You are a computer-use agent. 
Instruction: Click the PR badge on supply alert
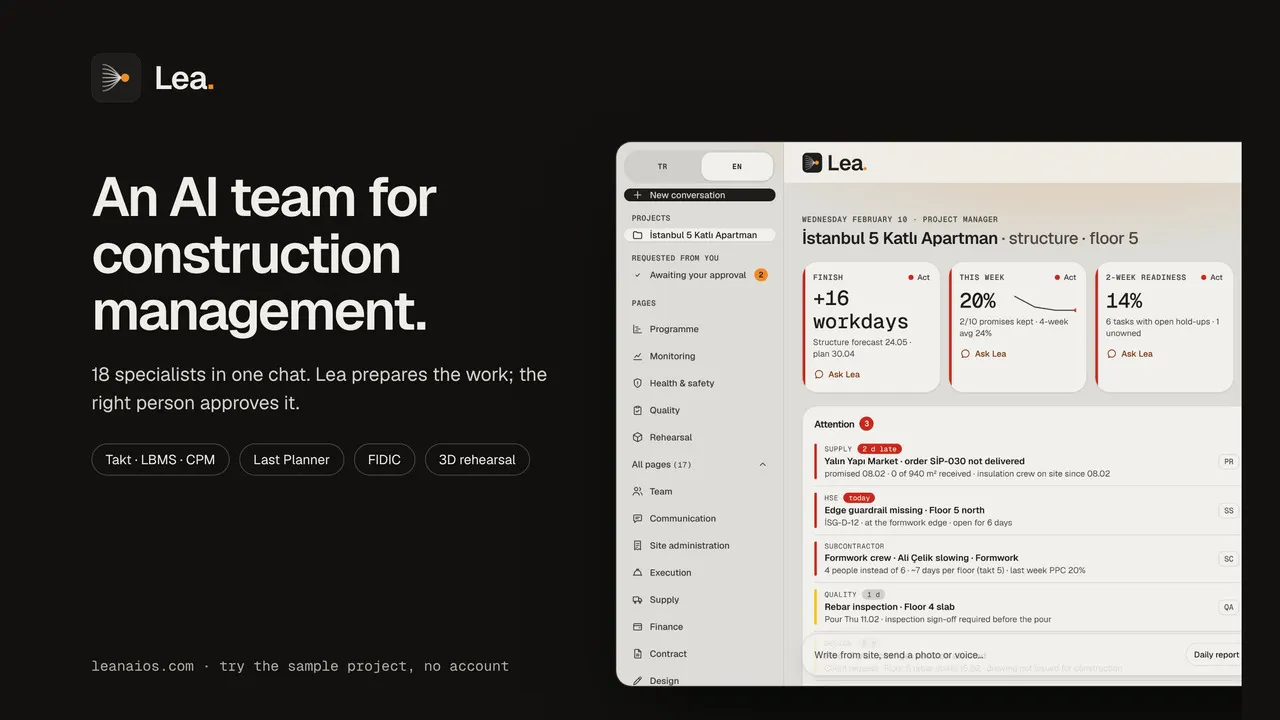[x=1228, y=462]
